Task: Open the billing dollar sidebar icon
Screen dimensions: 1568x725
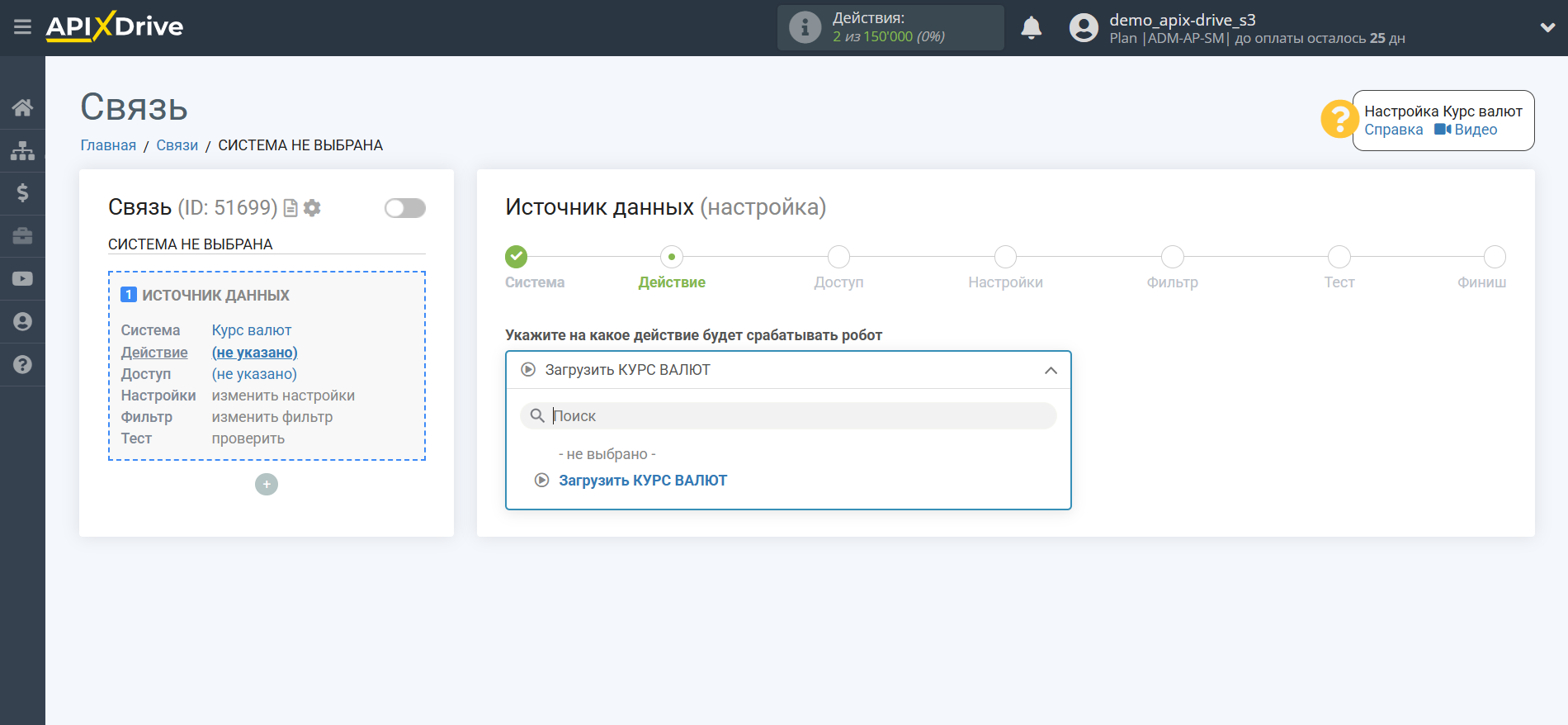Action: coord(22,193)
